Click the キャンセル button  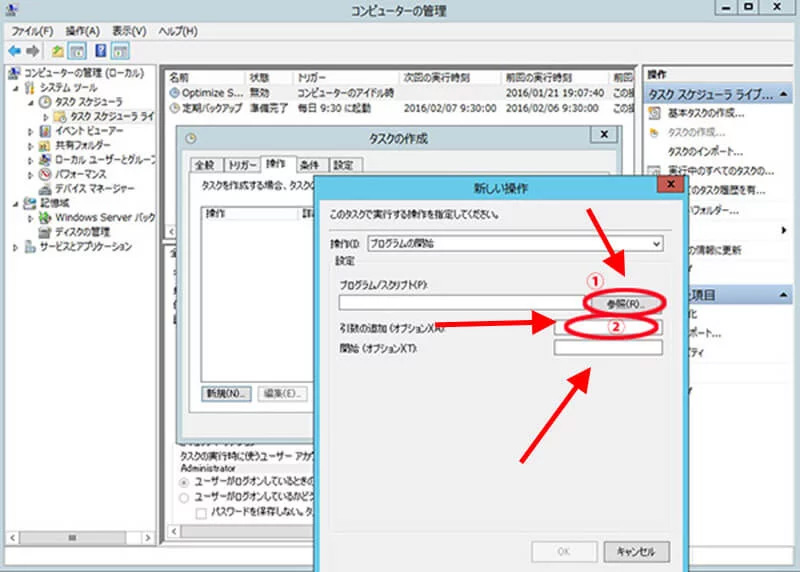click(x=635, y=551)
